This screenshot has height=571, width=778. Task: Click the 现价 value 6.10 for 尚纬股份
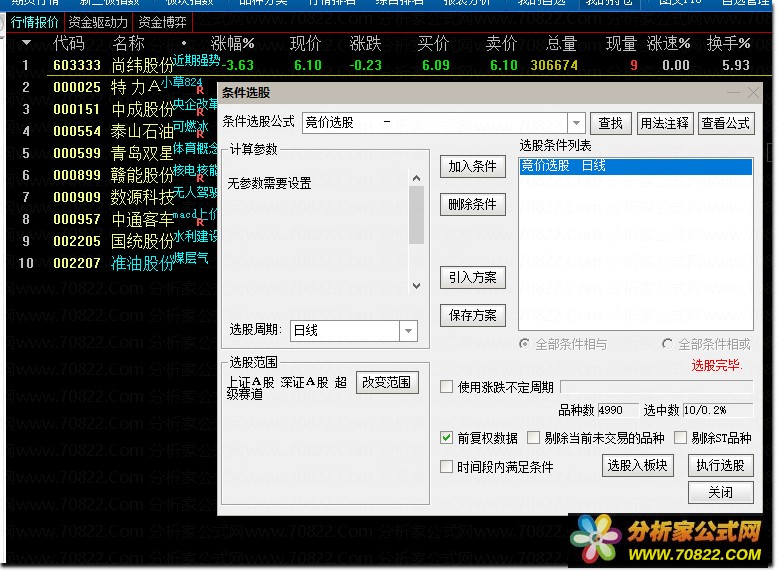(308, 65)
